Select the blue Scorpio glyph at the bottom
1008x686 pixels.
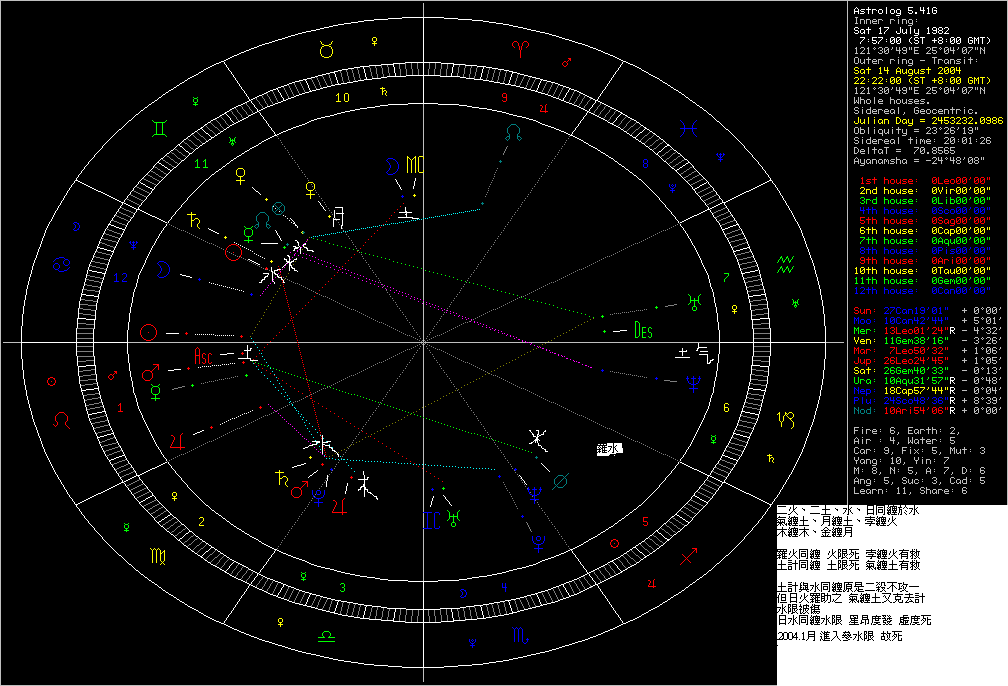520,635
